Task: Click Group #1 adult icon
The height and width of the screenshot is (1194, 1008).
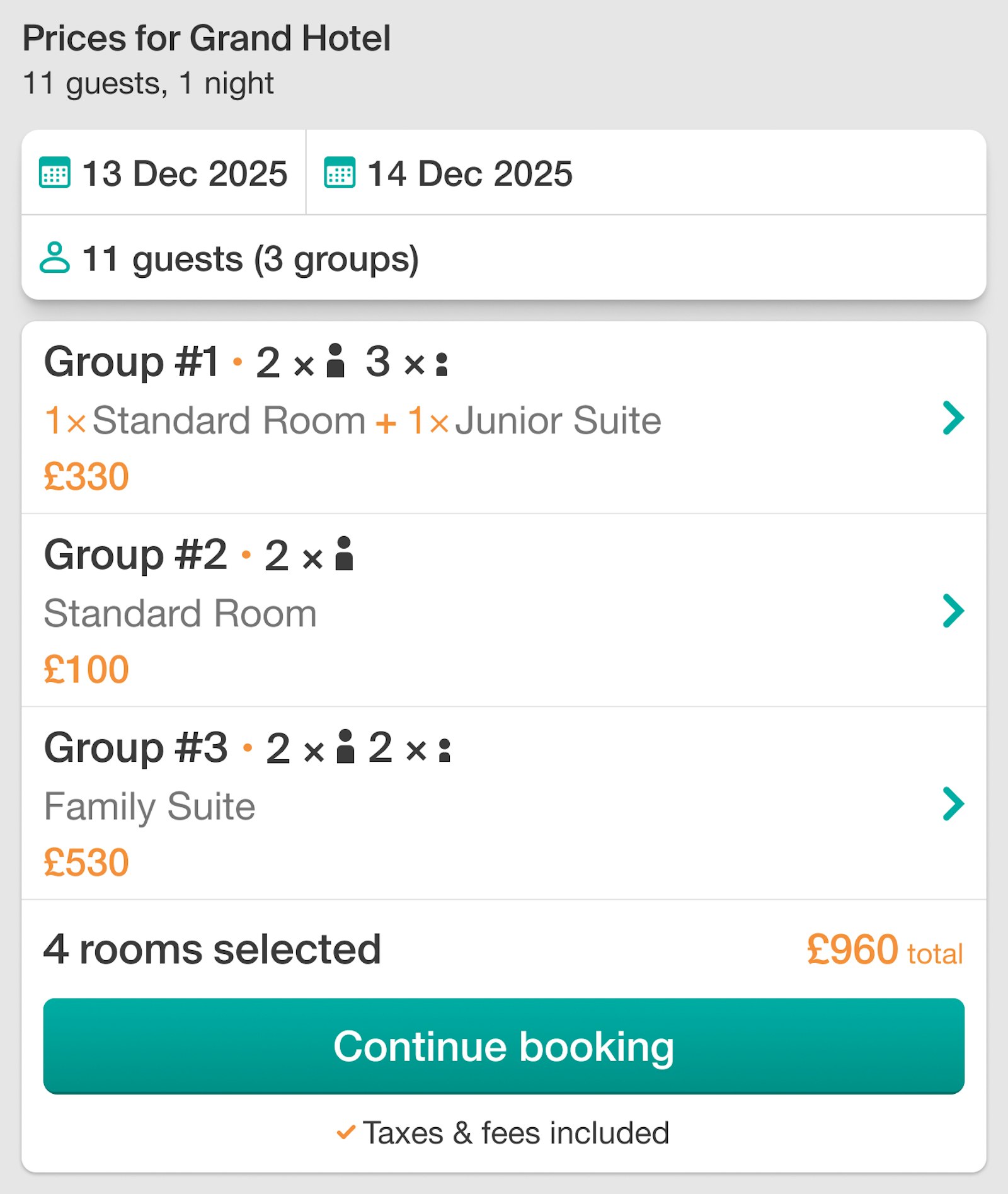Action: click(336, 361)
